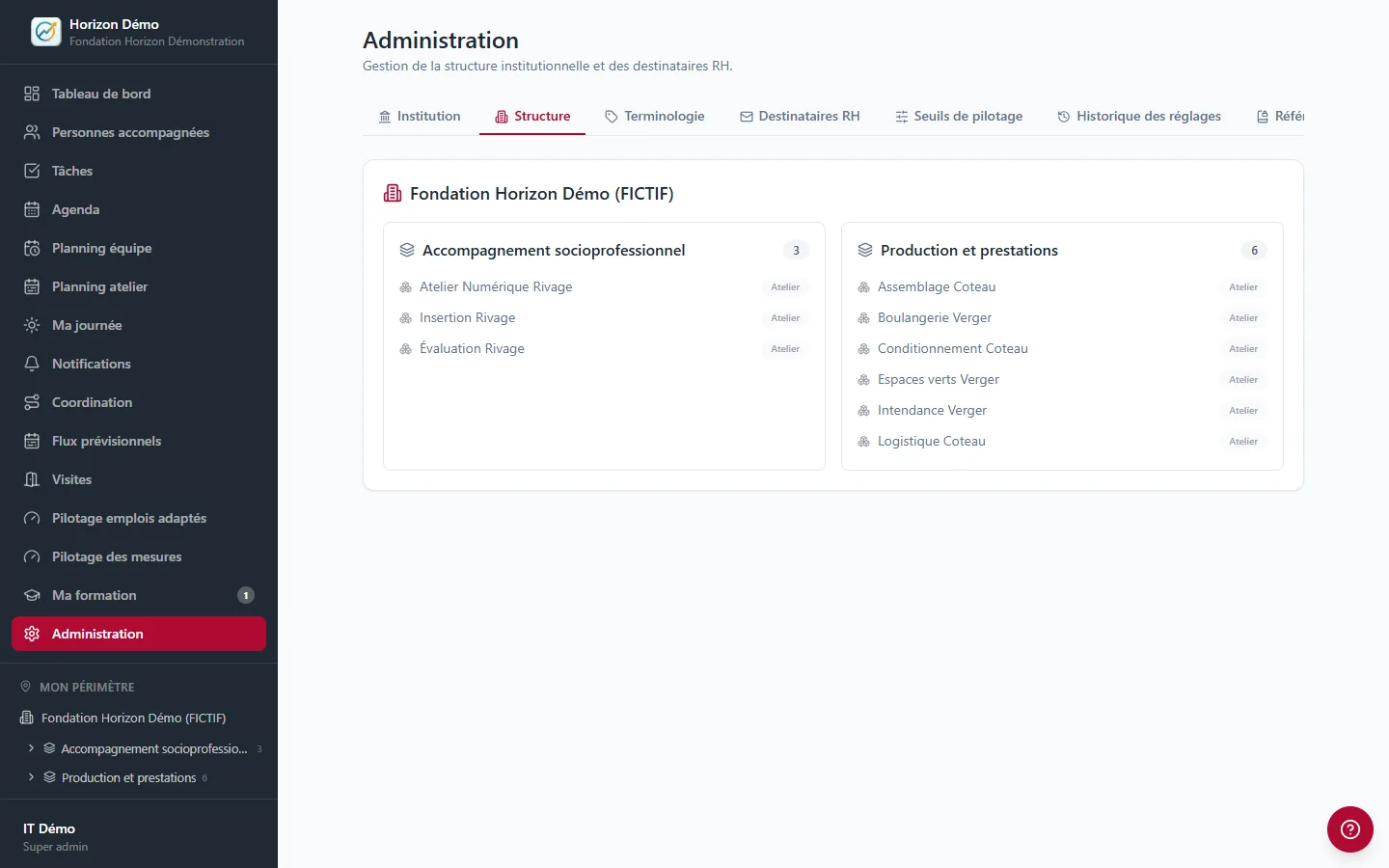1389x868 pixels.
Task: Click the Tâches checkmark icon
Action: tap(32, 171)
